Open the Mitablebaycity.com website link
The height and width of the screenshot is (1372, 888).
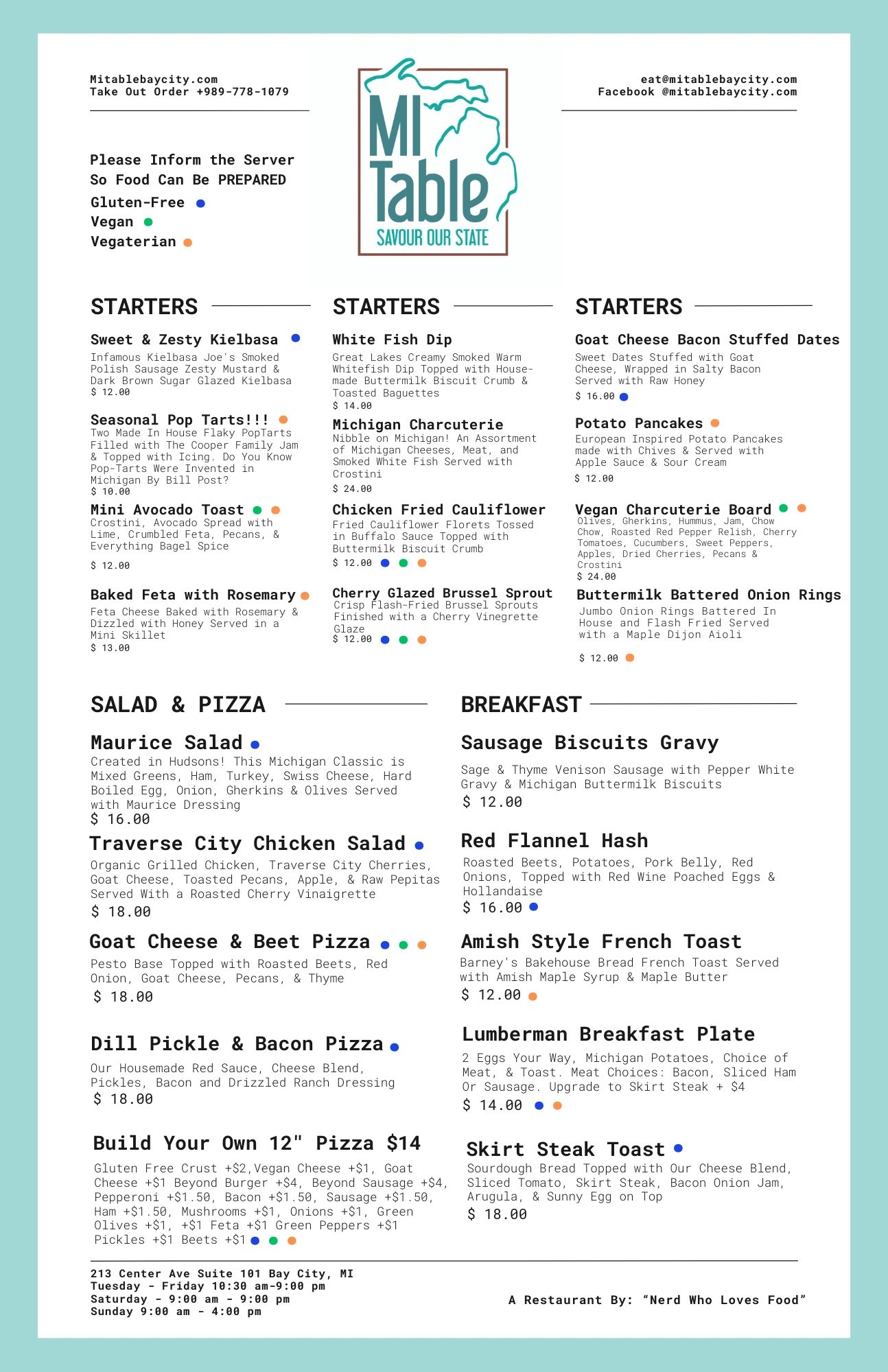coord(154,80)
